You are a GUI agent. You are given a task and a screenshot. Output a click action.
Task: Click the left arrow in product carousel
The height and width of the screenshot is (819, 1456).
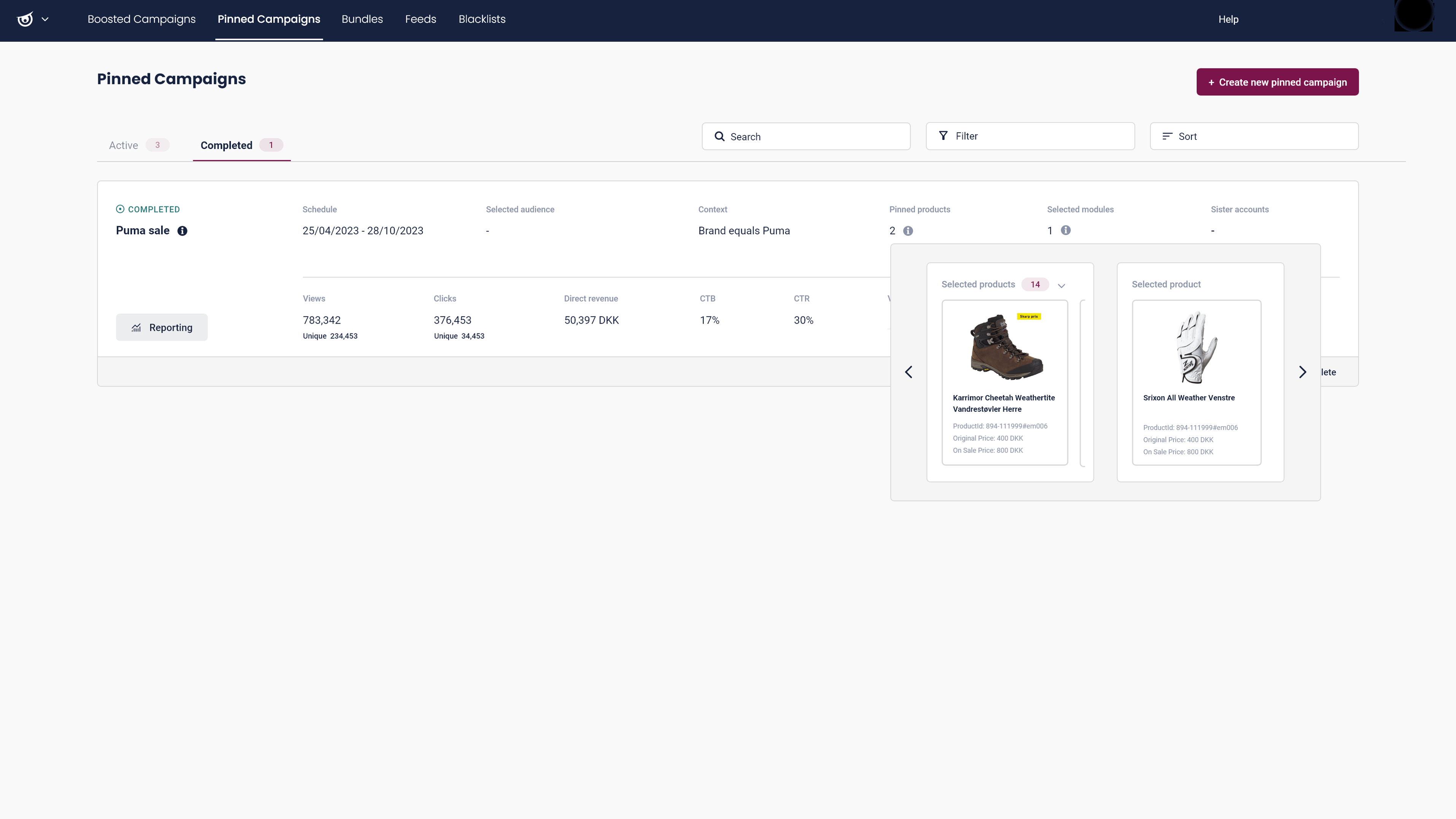pos(909,371)
